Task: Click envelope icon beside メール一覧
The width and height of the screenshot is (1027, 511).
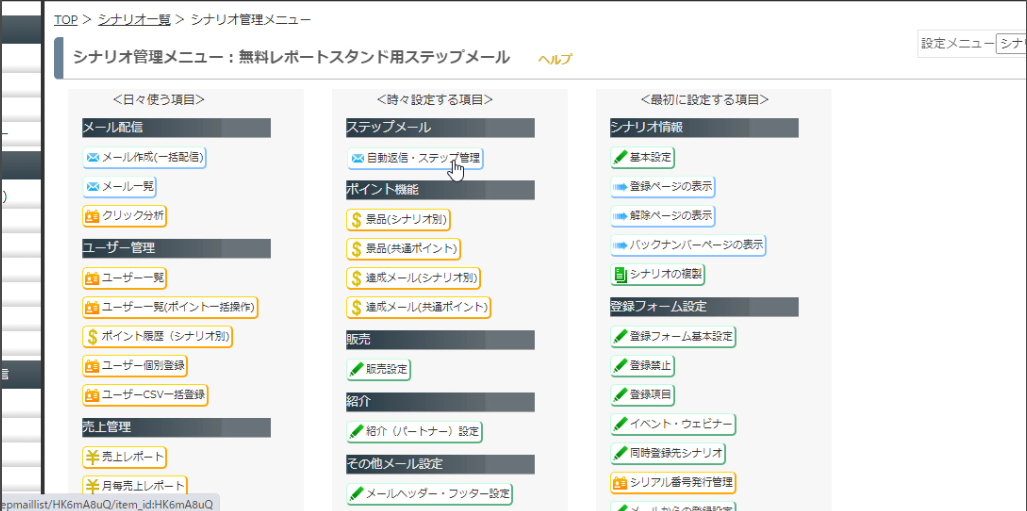Action: pyautogui.click(x=93, y=187)
